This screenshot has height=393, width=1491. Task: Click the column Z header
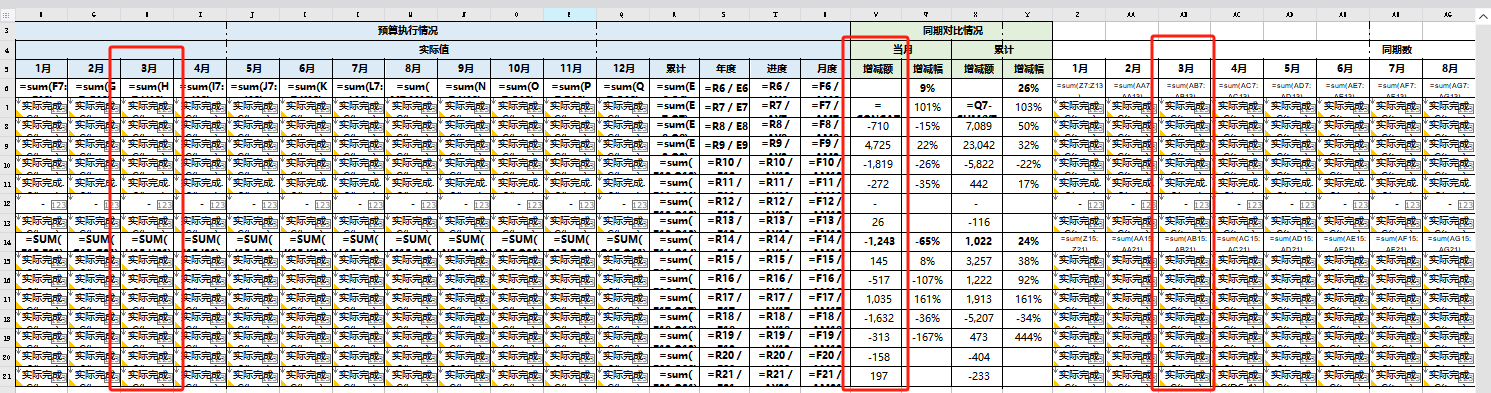tap(1080, 15)
